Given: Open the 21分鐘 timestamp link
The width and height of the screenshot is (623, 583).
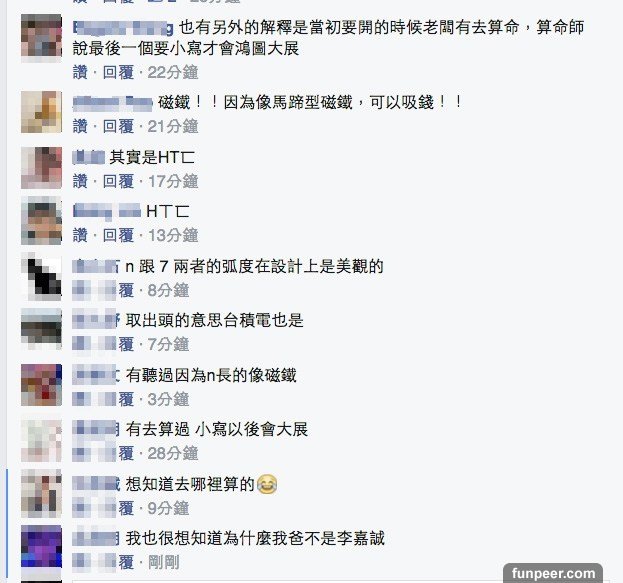Looking at the screenshot, I should [172, 126].
